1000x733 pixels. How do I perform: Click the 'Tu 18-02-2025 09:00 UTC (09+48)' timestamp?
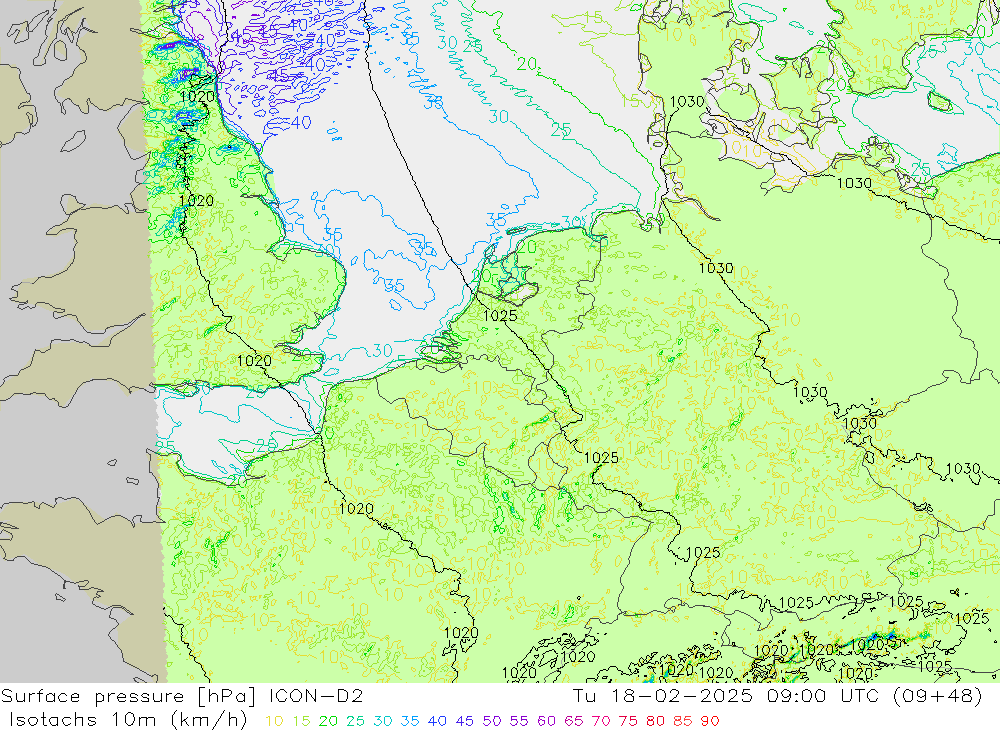(x=777, y=696)
